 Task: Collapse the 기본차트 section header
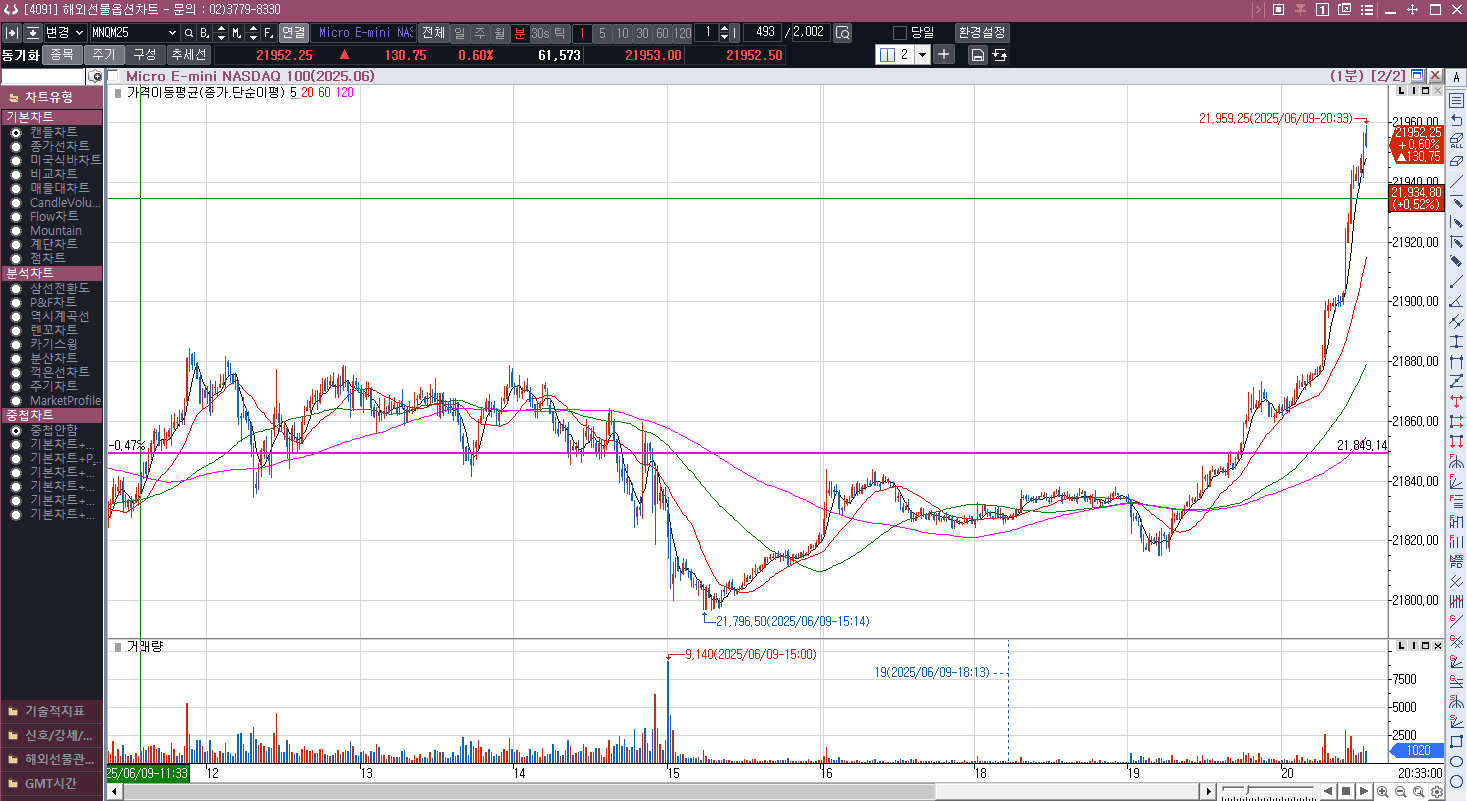pos(52,117)
